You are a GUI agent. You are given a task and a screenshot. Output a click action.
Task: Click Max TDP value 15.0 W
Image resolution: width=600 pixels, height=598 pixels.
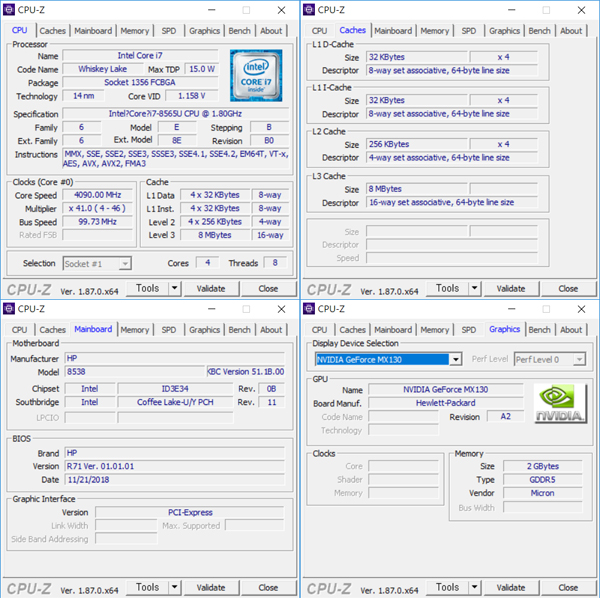pos(202,69)
